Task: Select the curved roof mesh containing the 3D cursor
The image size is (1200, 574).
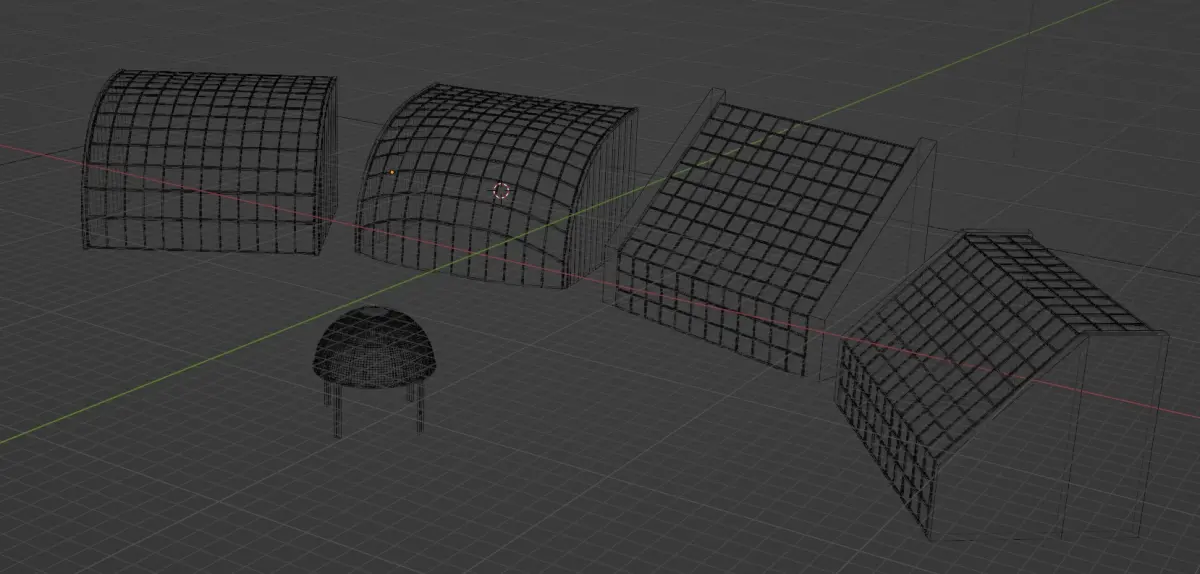Action: click(x=495, y=187)
